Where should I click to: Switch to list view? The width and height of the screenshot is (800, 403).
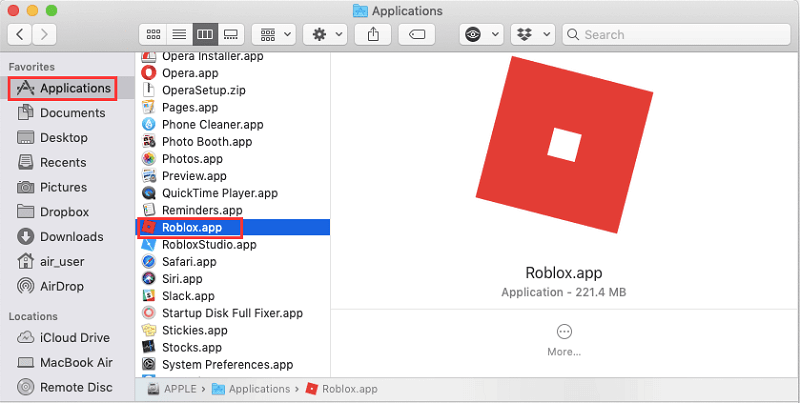coord(179,34)
